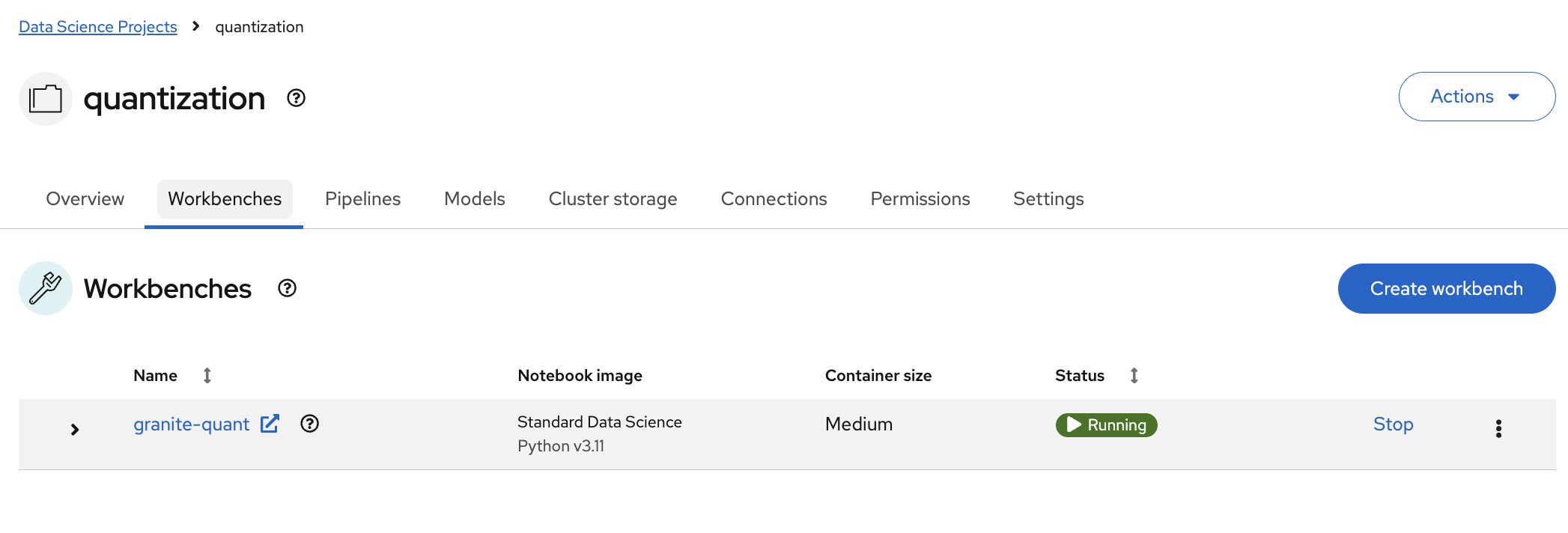Open the Cluster storage tab

(x=613, y=198)
